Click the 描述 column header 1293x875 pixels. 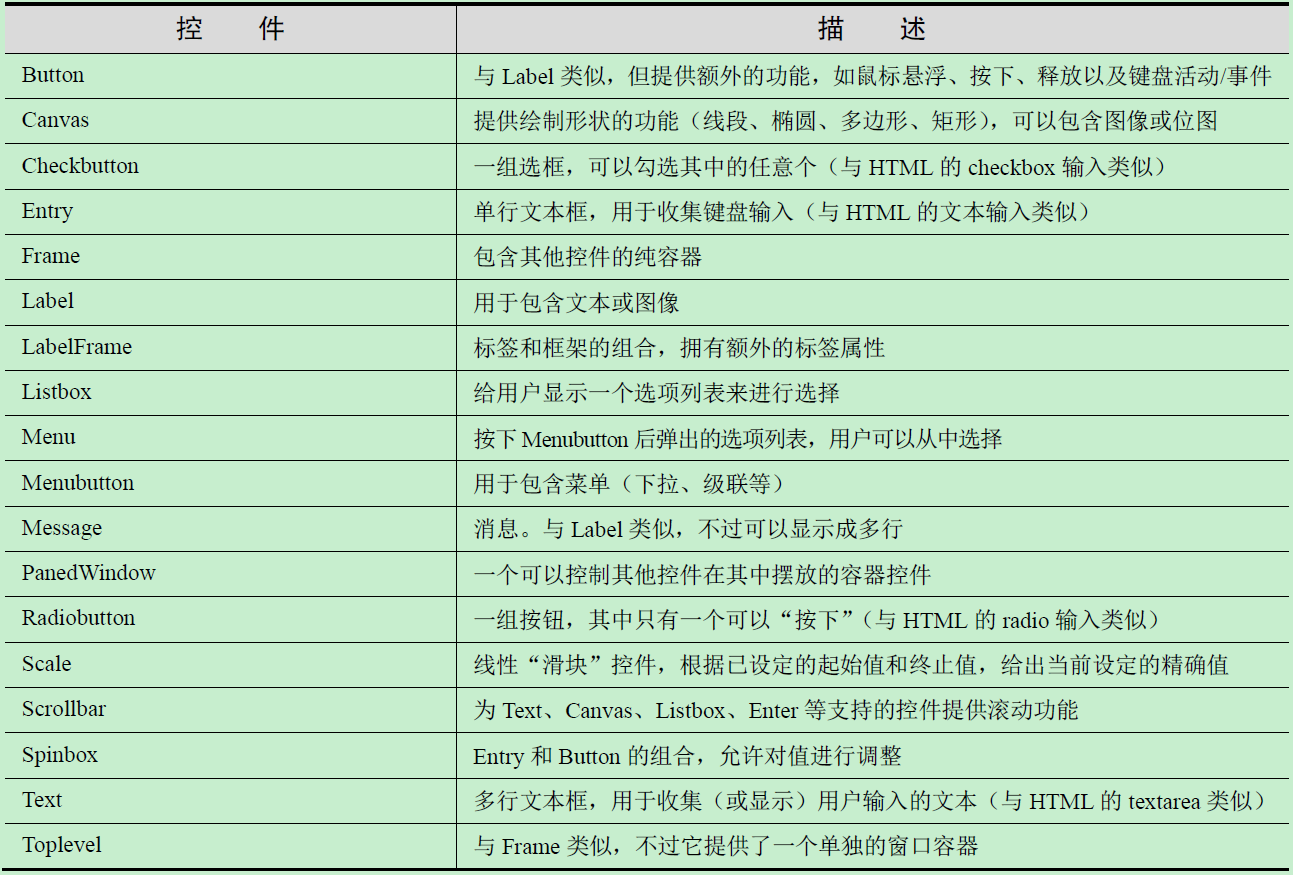[872, 29]
